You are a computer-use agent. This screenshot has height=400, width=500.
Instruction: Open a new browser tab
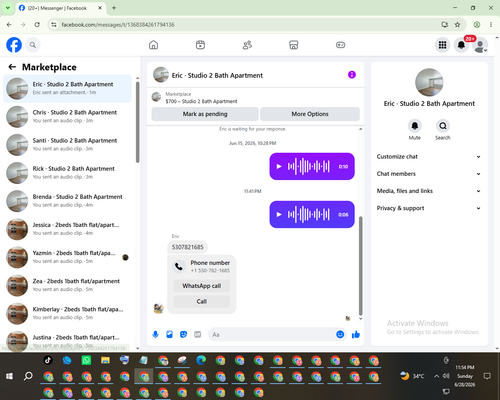click(x=114, y=8)
